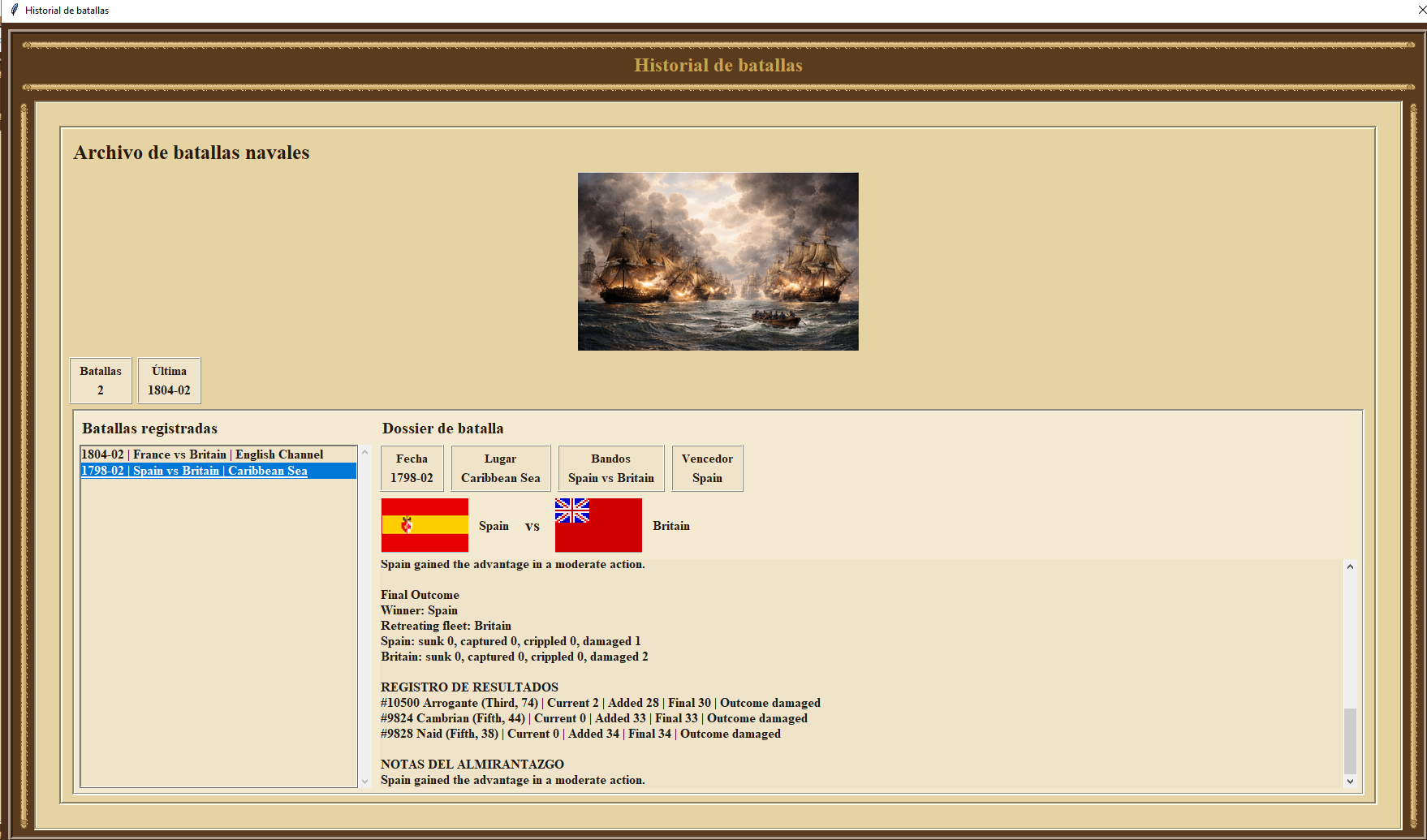Click the 'Spain' label beside the flag

coord(494,526)
